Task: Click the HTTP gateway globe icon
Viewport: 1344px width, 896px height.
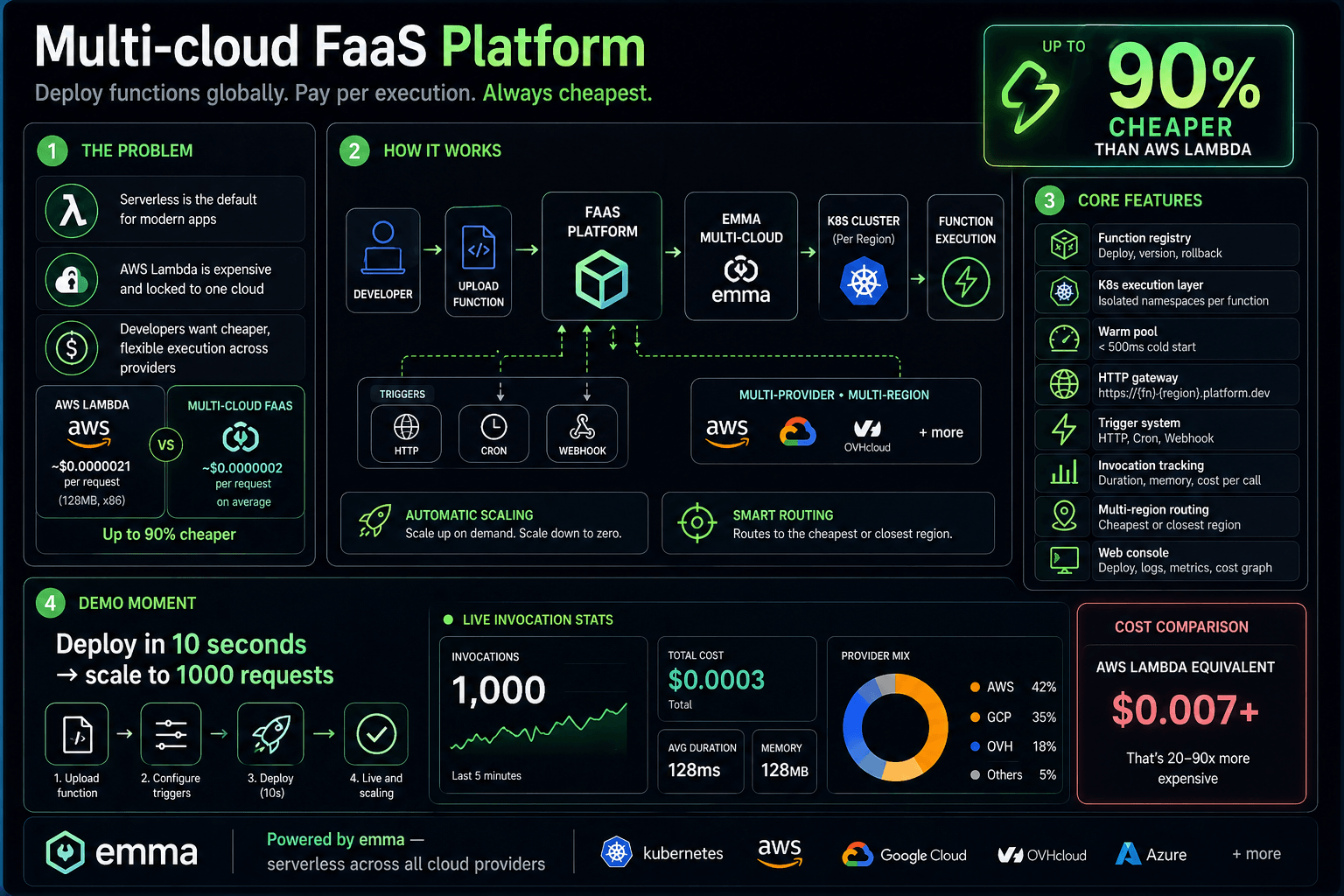Action: coord(1064,384)
